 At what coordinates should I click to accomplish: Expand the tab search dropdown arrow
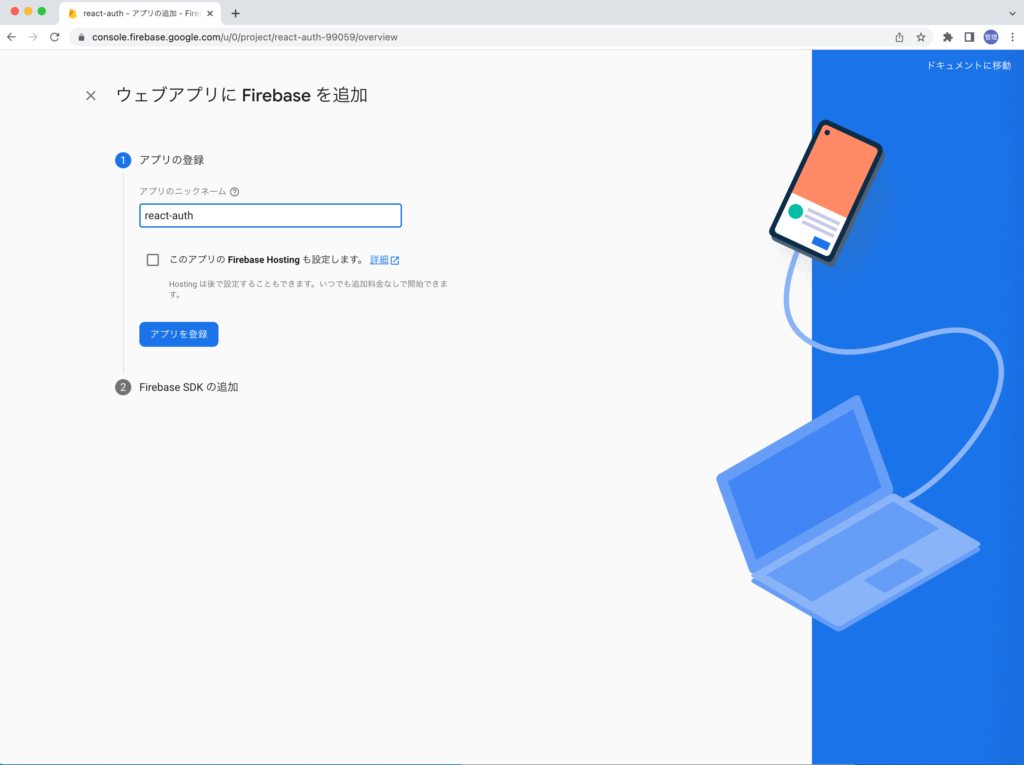pyautogui.click(x=1012, y=13)
